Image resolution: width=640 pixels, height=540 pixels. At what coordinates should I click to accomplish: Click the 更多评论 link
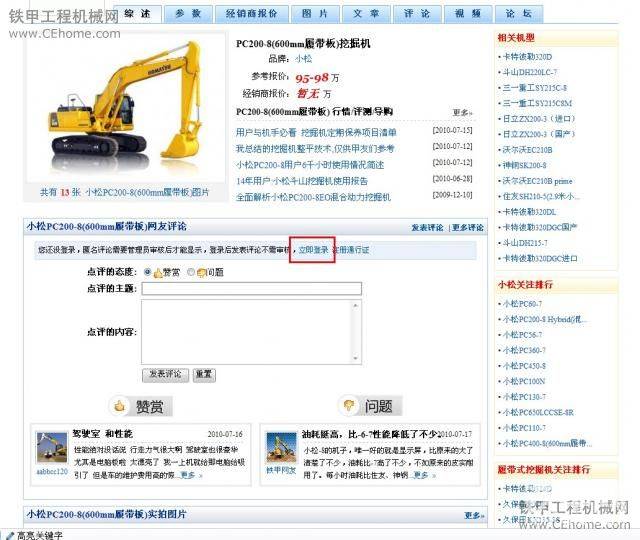[x=468, y=228]
